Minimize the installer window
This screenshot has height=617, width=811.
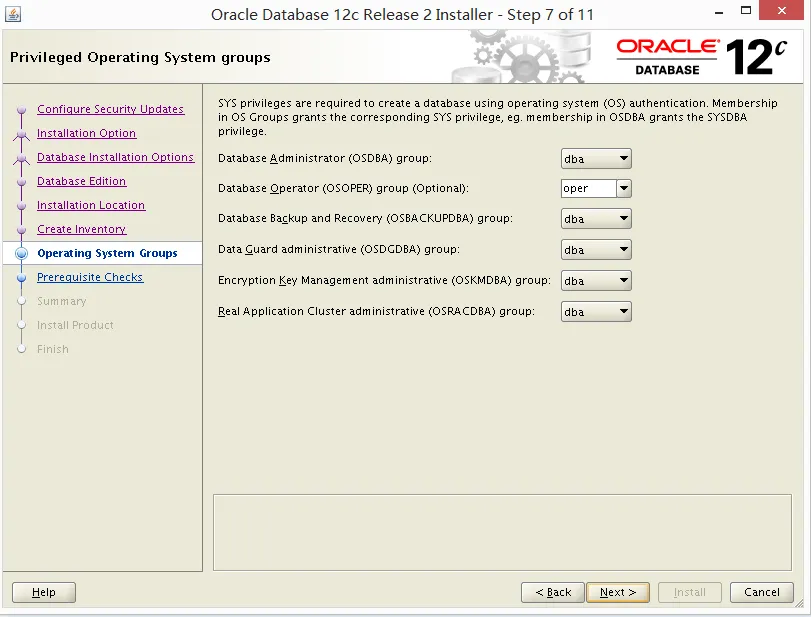tap(719, 11)
